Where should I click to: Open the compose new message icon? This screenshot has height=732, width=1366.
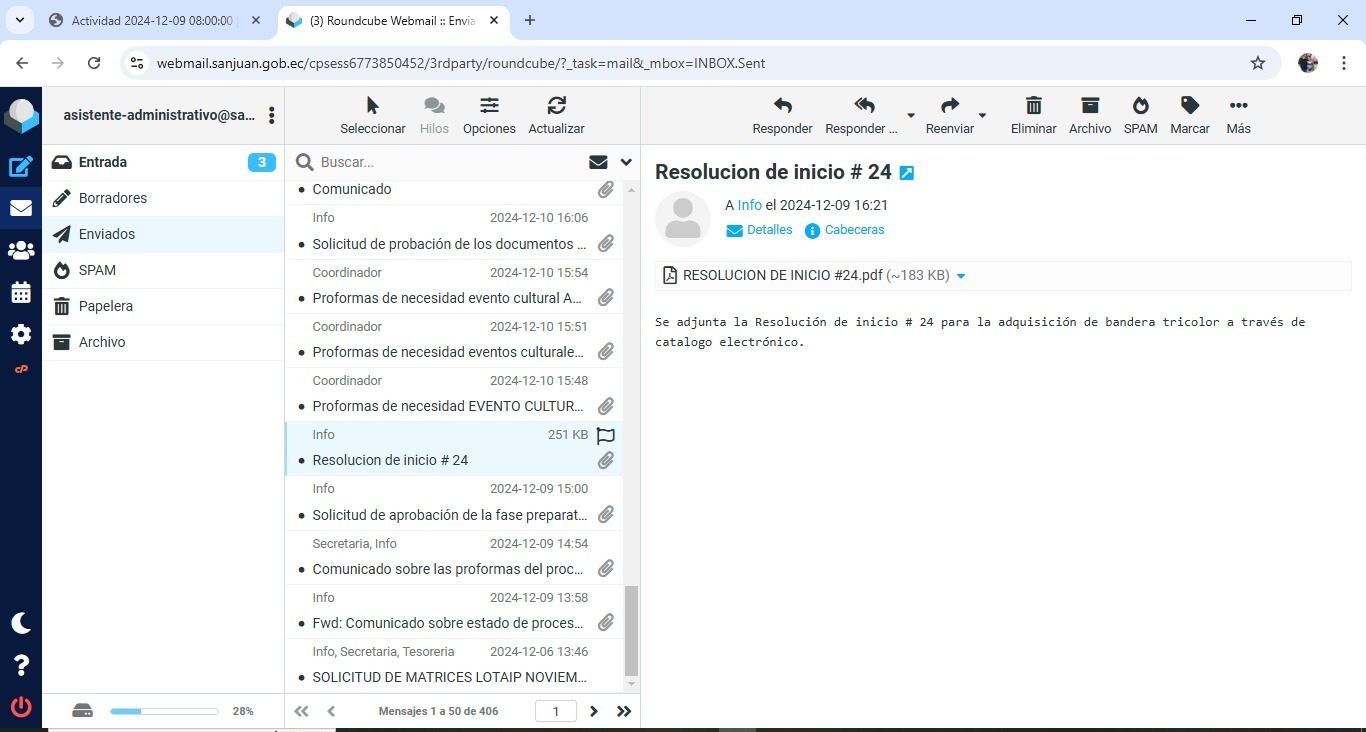(x=21, y=167)
